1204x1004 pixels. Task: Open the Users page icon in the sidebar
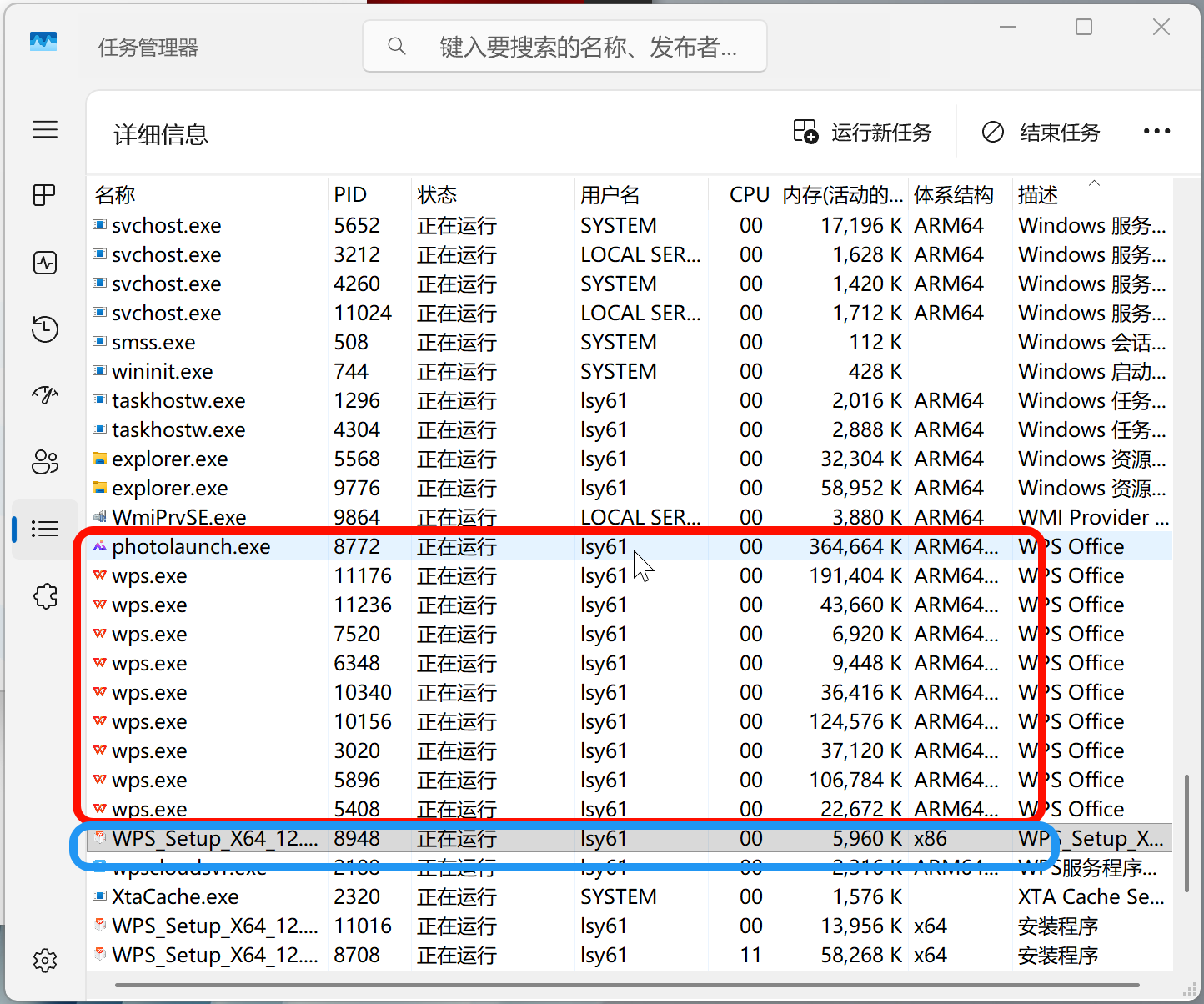tap(45, 462)
